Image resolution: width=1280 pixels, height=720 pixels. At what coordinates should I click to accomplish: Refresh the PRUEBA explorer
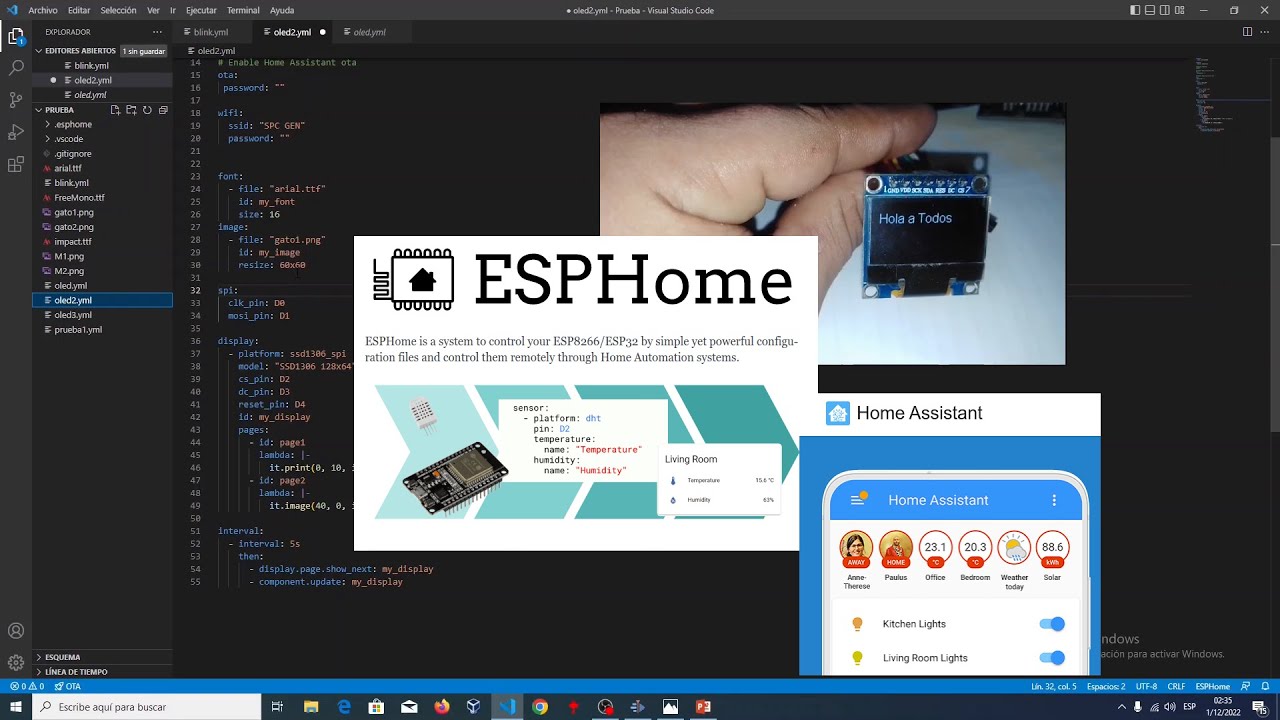147,110
